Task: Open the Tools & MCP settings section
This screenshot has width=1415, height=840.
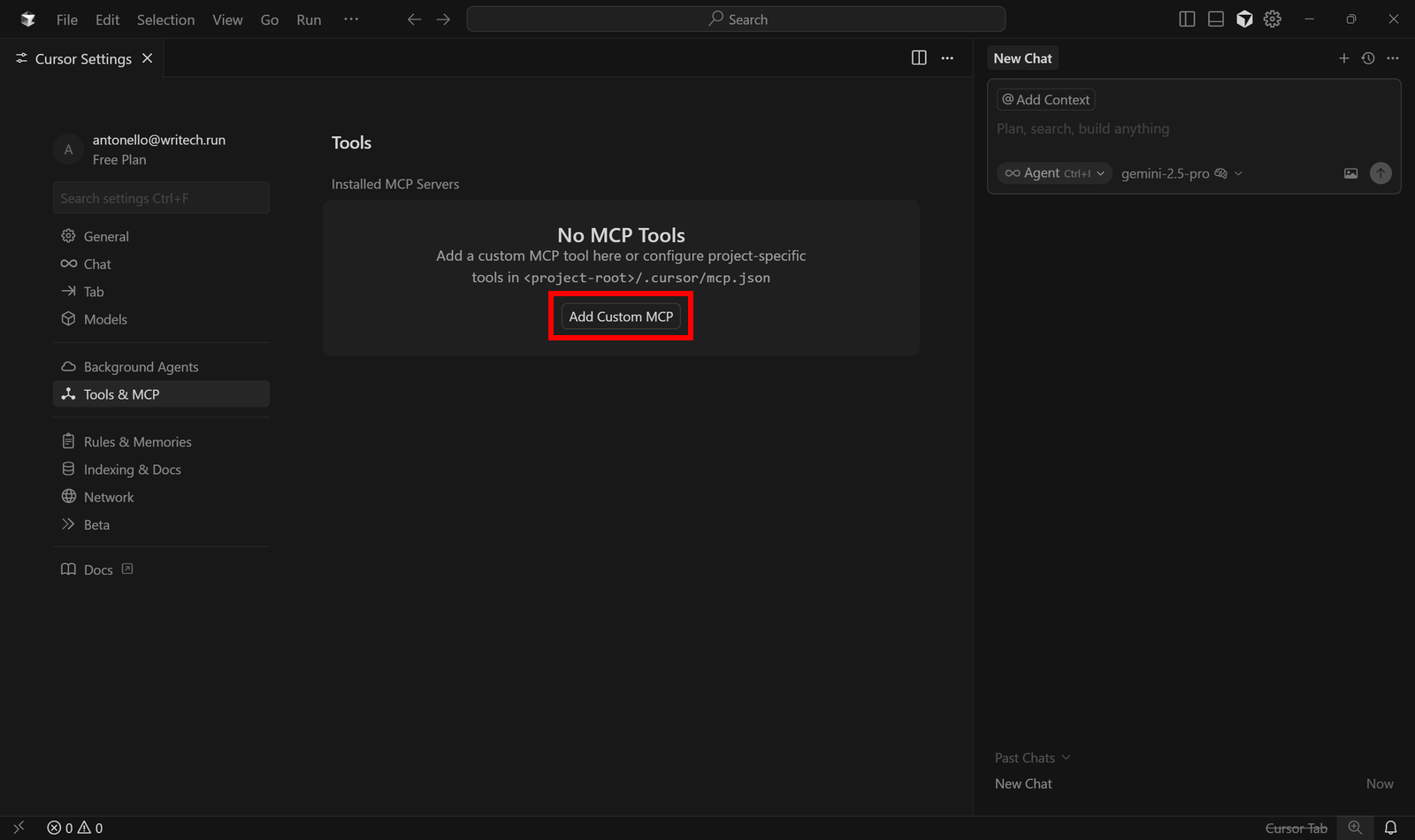Action: pos(120,393)
